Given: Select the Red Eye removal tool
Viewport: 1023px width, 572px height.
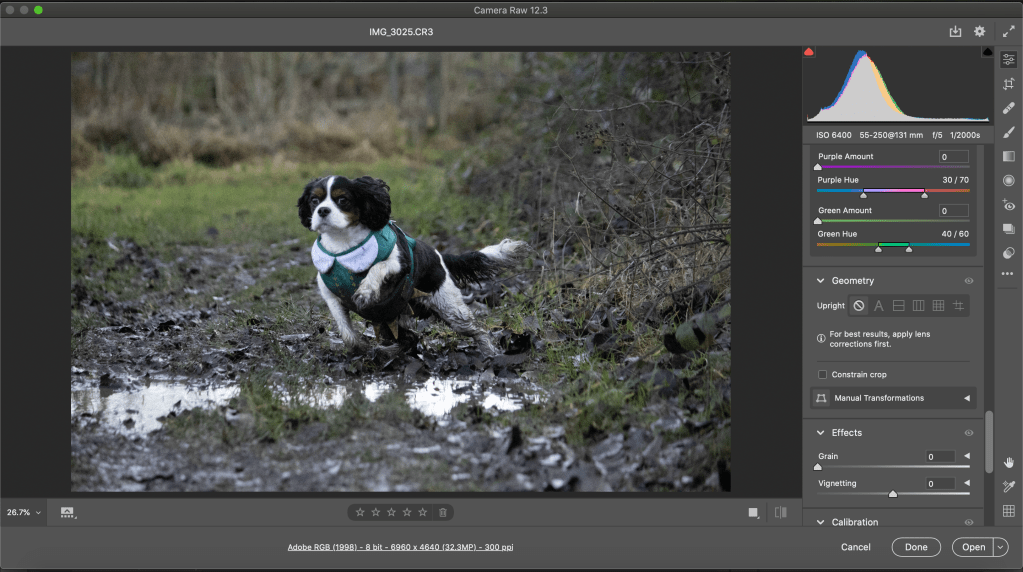Looking at the screenshot, I should click(1008, 205).
